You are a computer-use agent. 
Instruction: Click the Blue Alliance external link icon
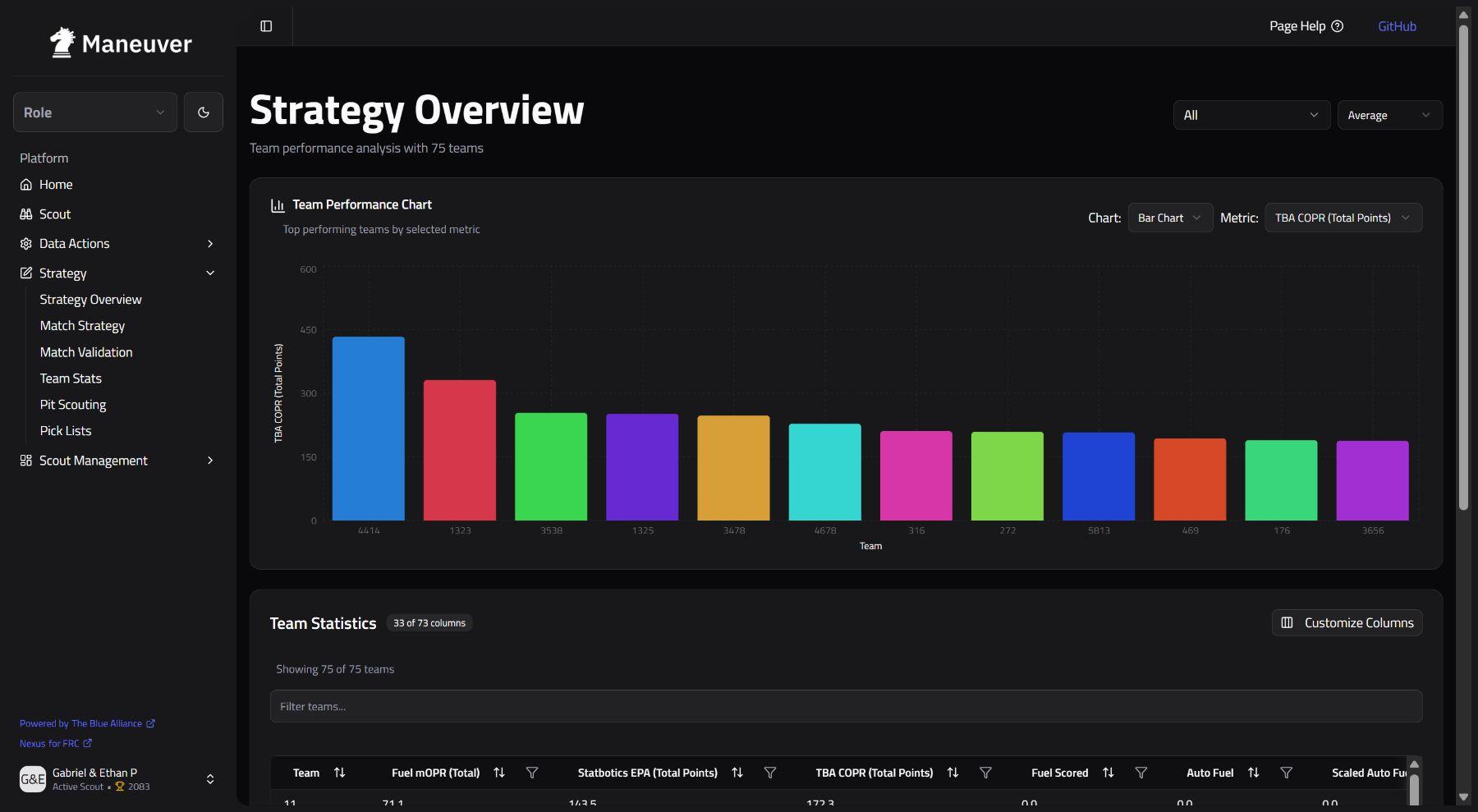(150, 723)
